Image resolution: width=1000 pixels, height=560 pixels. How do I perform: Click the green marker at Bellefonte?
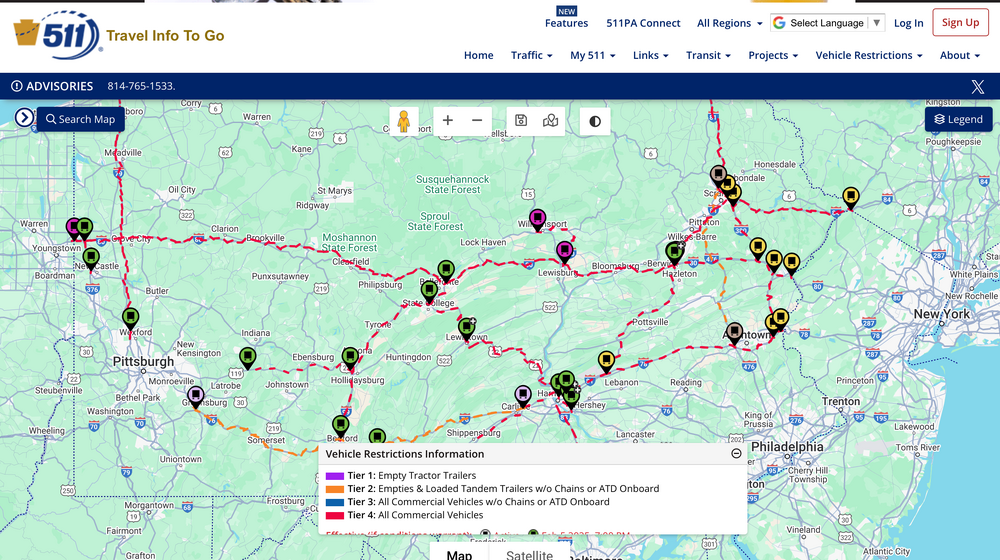[x=446, y=270]
